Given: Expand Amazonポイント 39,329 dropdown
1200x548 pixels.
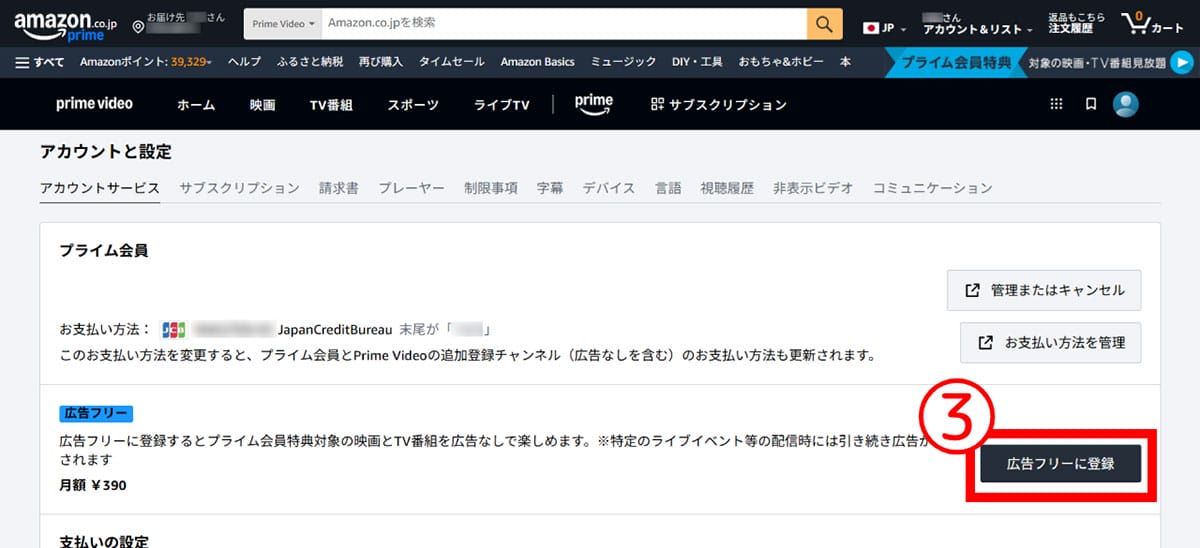Looking at the screenshot, I should pyautogui.click(x=146, y=62).
